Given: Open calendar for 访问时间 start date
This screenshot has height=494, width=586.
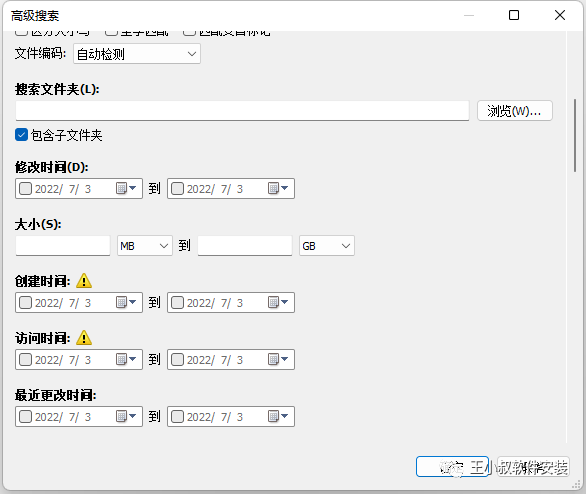Looking at the screenshot, I should [x=126, y=359].
